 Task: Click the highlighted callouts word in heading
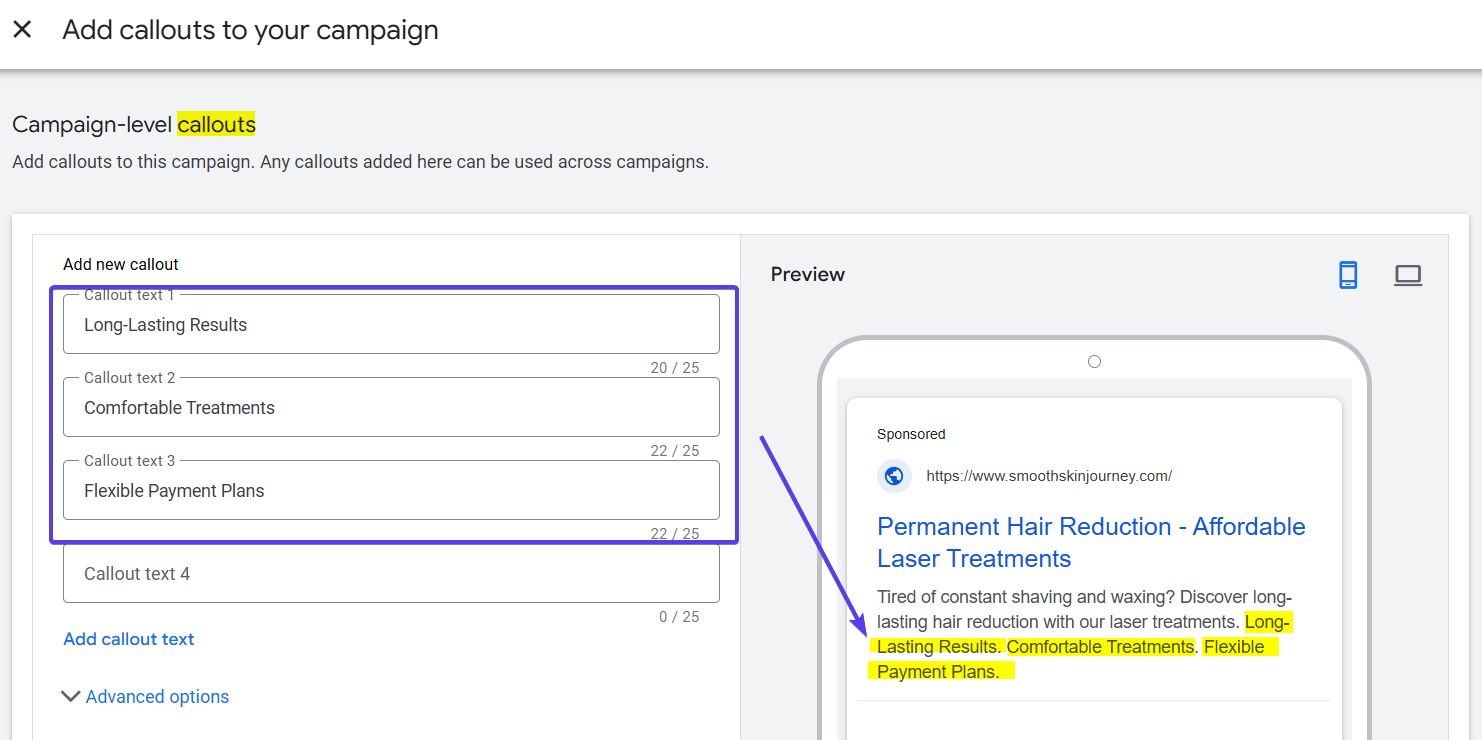[x=216, y=124]
